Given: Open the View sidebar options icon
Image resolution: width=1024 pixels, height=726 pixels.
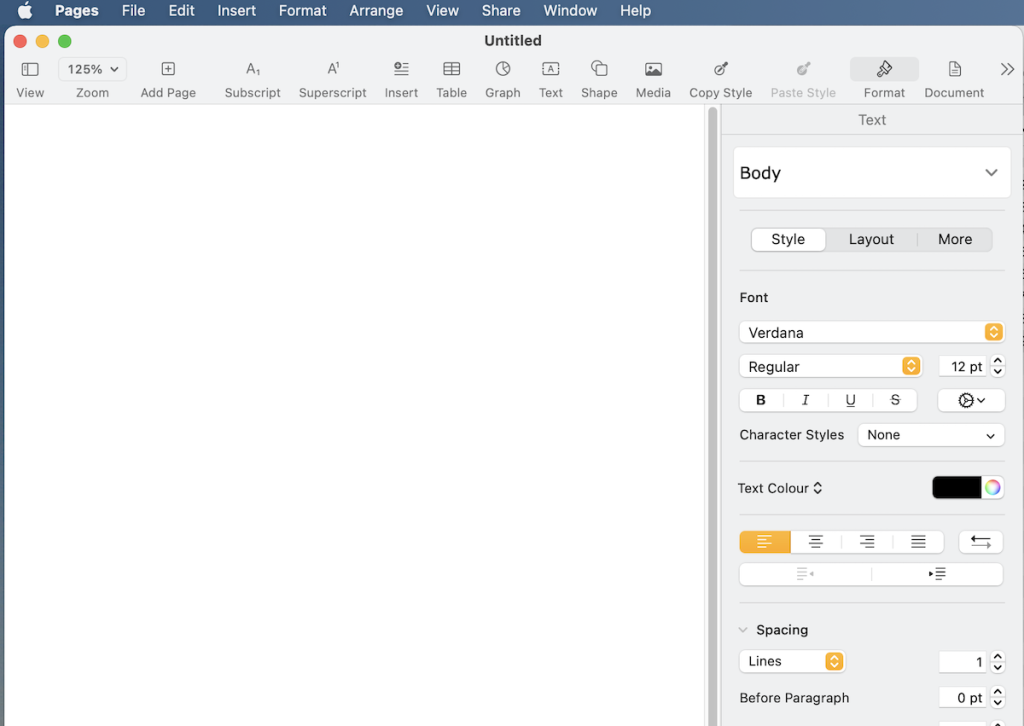Looking at the screenshot, I should (x=30, y=69).
